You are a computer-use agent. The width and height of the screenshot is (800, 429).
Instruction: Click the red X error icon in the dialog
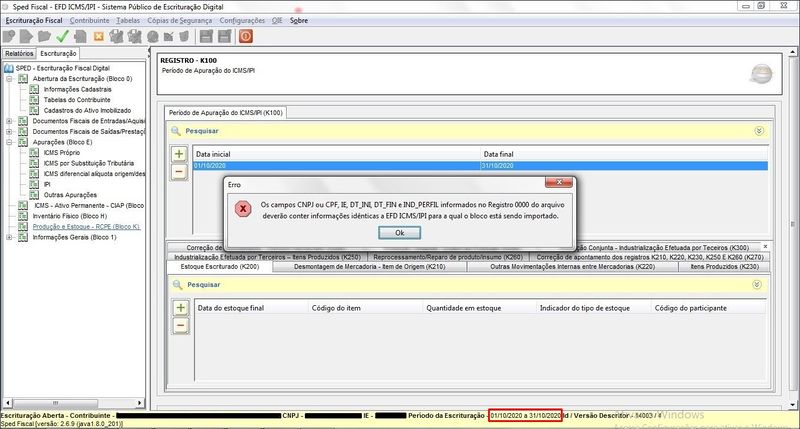click(x=243, y=209)
